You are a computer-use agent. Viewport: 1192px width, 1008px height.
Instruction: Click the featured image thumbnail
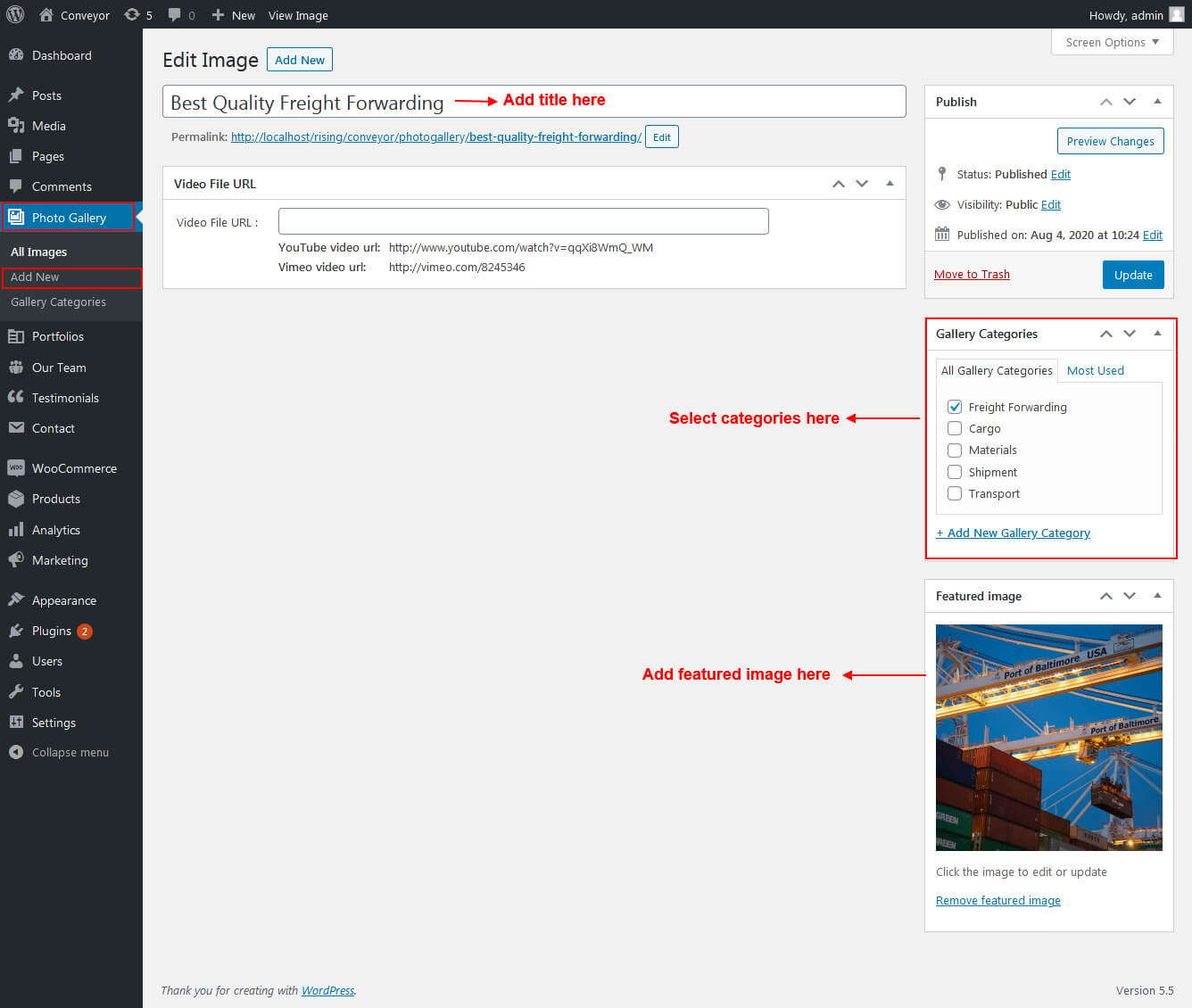click(1048, 737)
